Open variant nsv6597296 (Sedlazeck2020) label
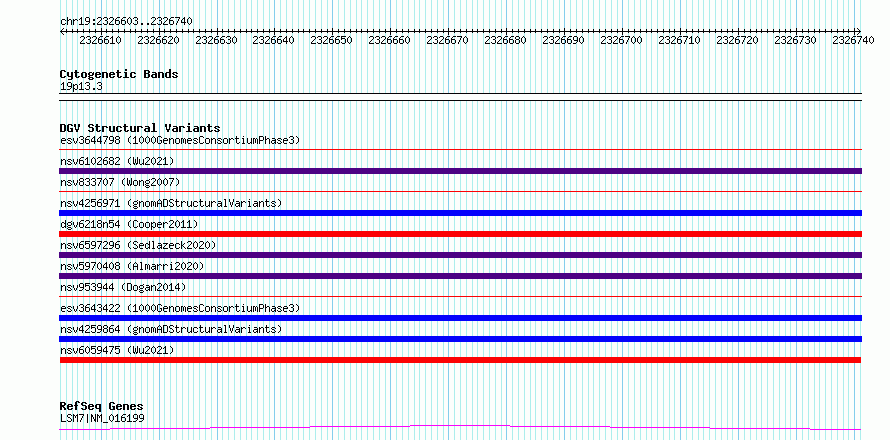This screenshot has width=890, height=440. (138, 245)
